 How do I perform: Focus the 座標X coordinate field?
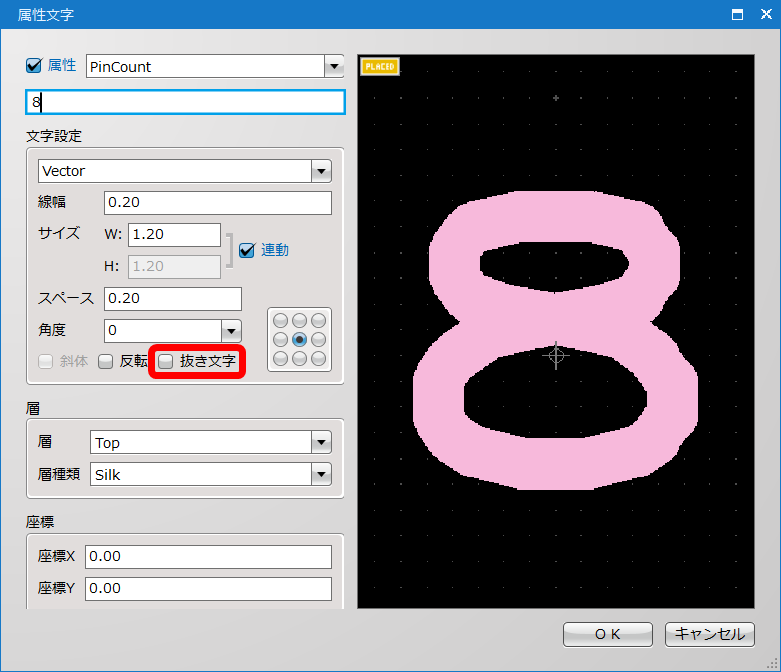coord(208,556)
